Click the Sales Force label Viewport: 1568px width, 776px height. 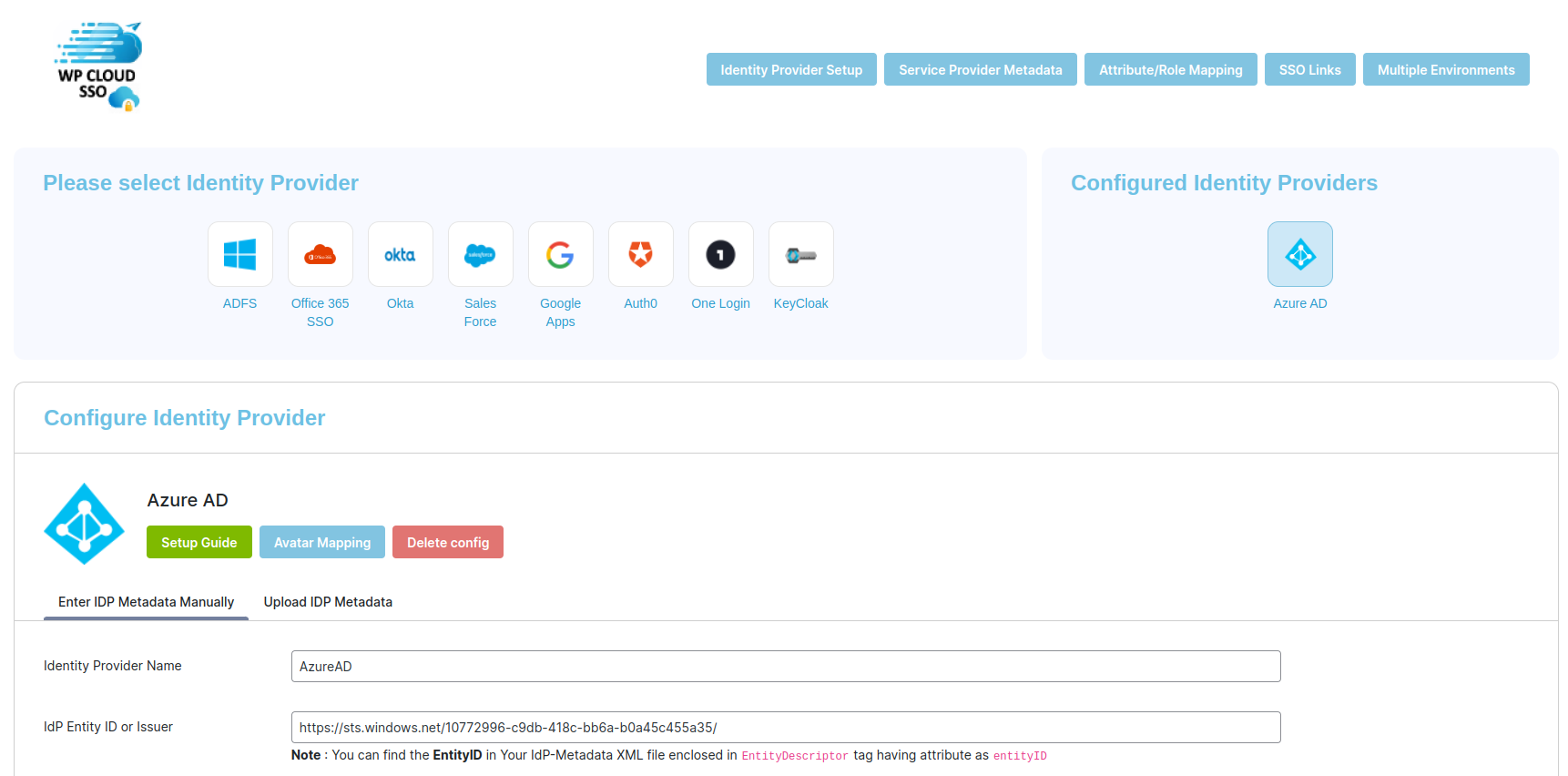point(481,312)
